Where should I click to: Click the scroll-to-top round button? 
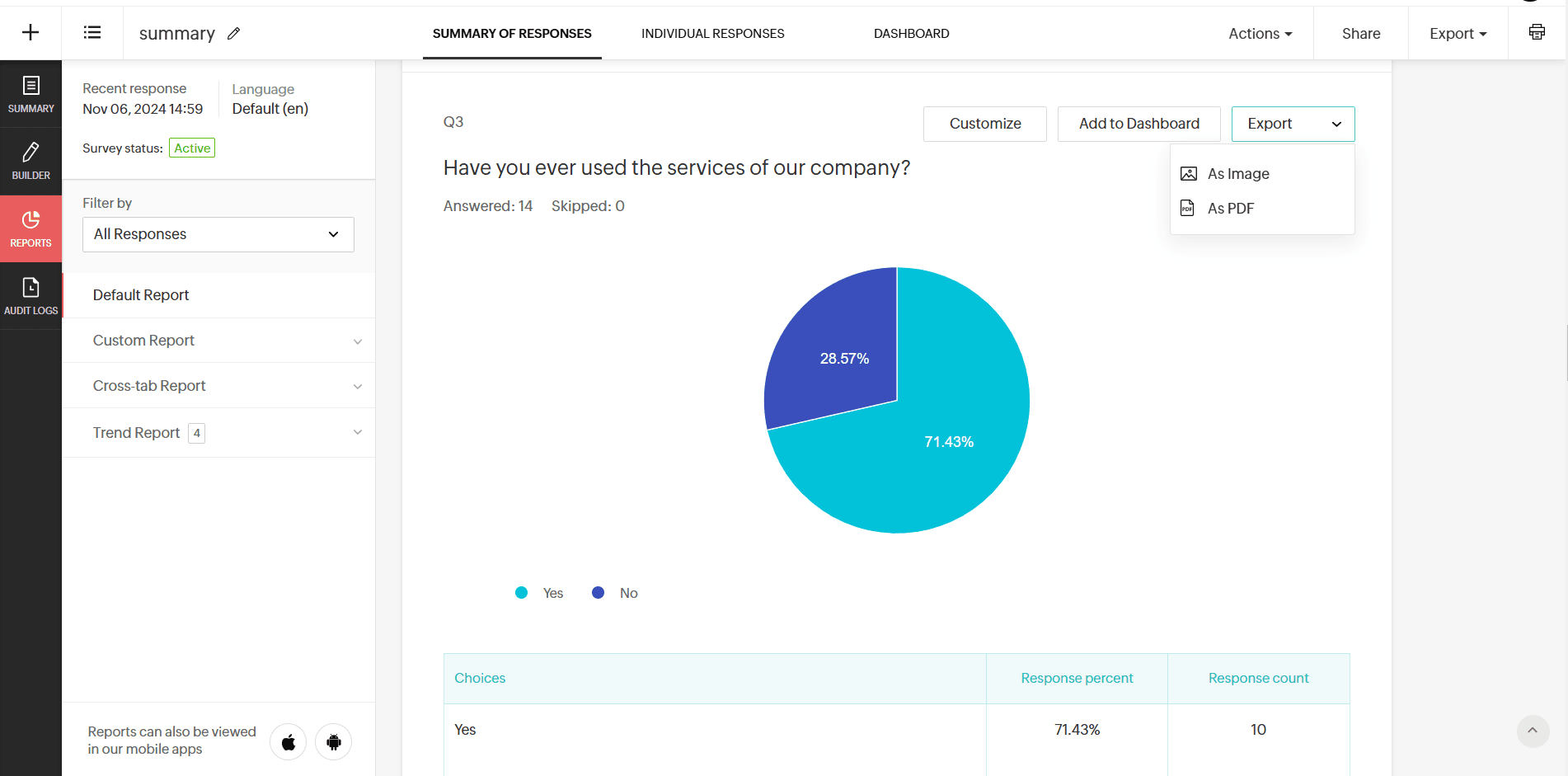(x=1533, y=731)
